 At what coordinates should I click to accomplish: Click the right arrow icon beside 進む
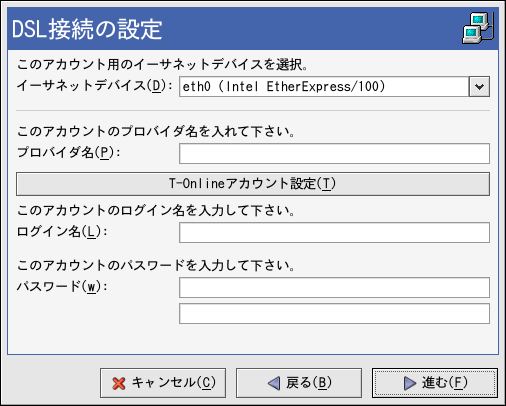click(x=410, y=383)
